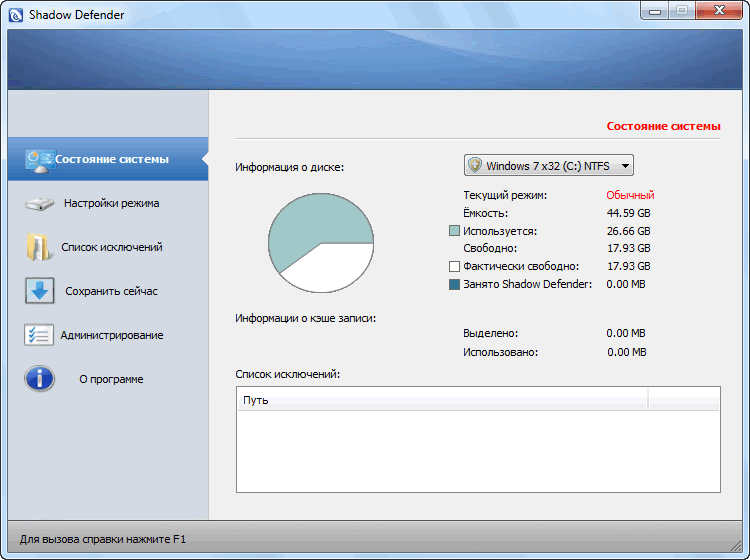The image size is (750, 560).
Task: Click the empty second column header in exclusion list
Action: pos(684,400)
